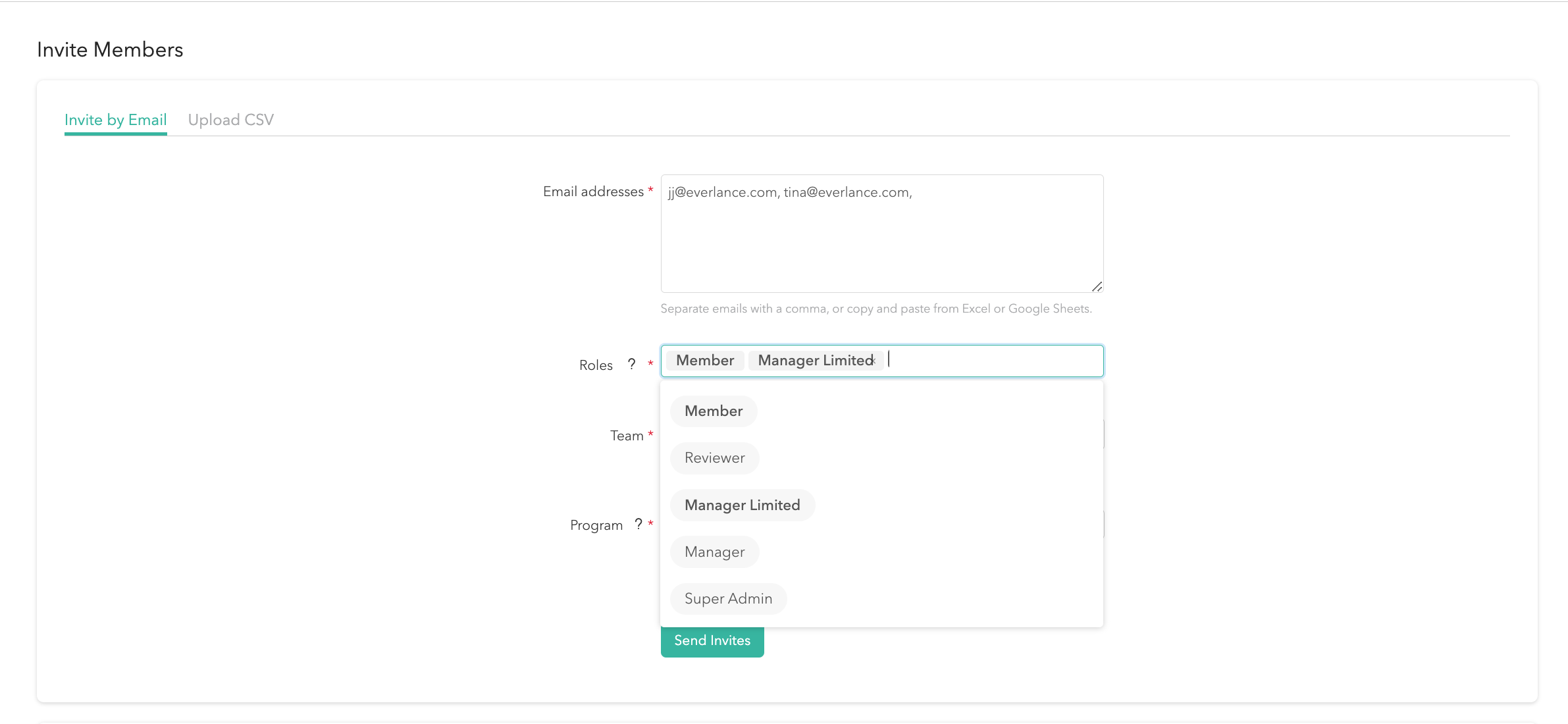Click the help icon next to Program
The width and height of the screenshot is (1568, 724).
click(x=638, y=524)
